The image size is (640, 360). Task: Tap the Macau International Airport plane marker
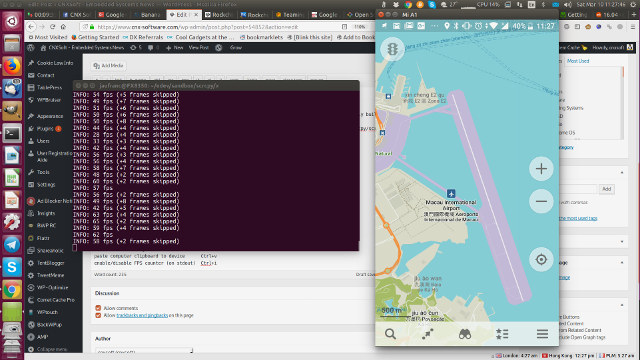coord(451,193)
